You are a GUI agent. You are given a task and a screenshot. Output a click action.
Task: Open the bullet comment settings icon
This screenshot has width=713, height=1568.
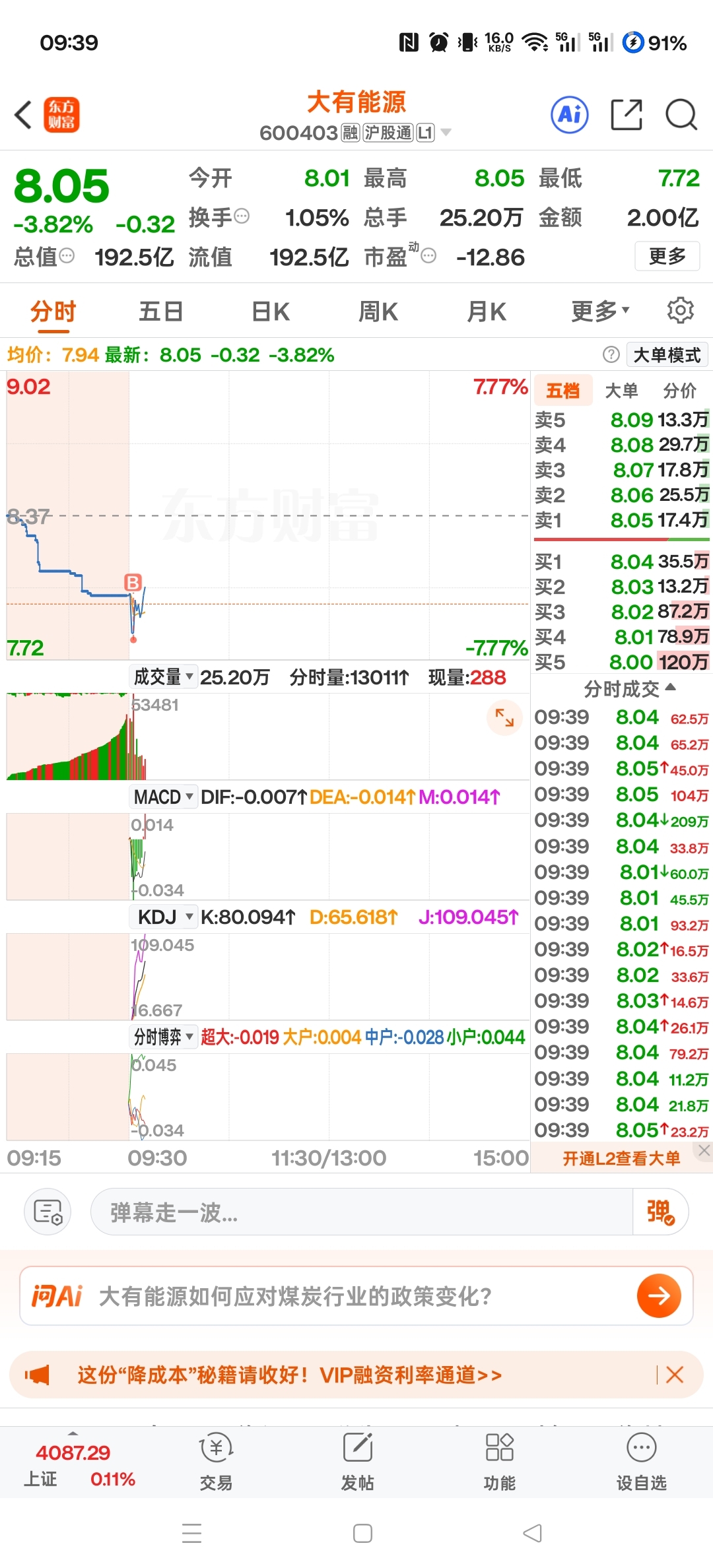tap(48, 1212)
